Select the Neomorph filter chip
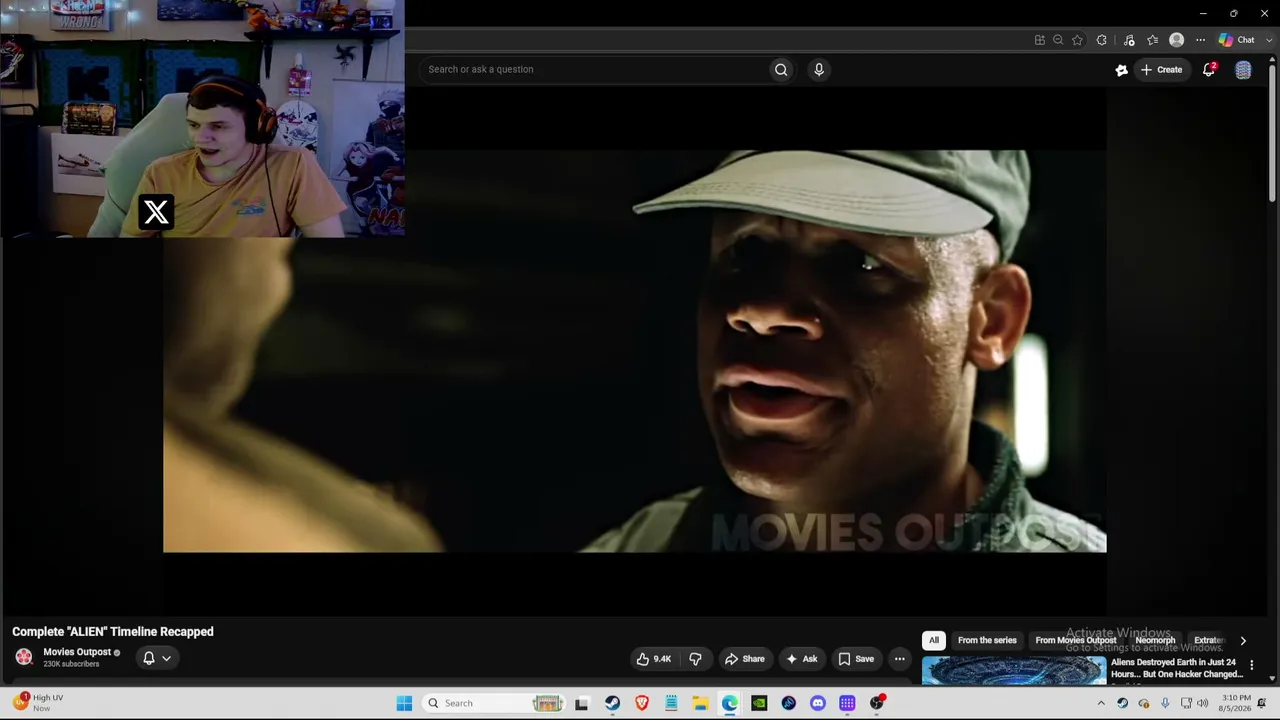This screenshot has height=720, width=1280. click(1155, 640)
